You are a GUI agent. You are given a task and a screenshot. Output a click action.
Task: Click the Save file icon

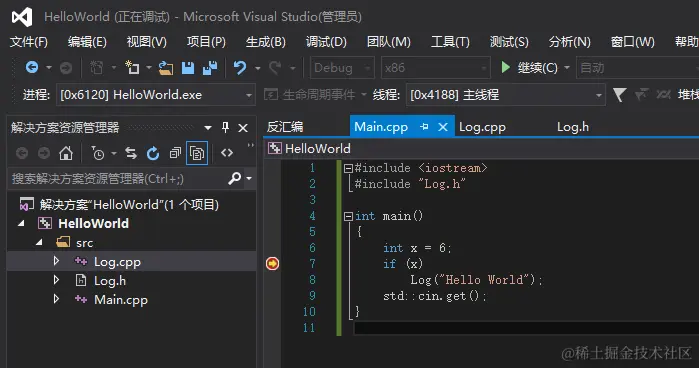pos(188,68)
